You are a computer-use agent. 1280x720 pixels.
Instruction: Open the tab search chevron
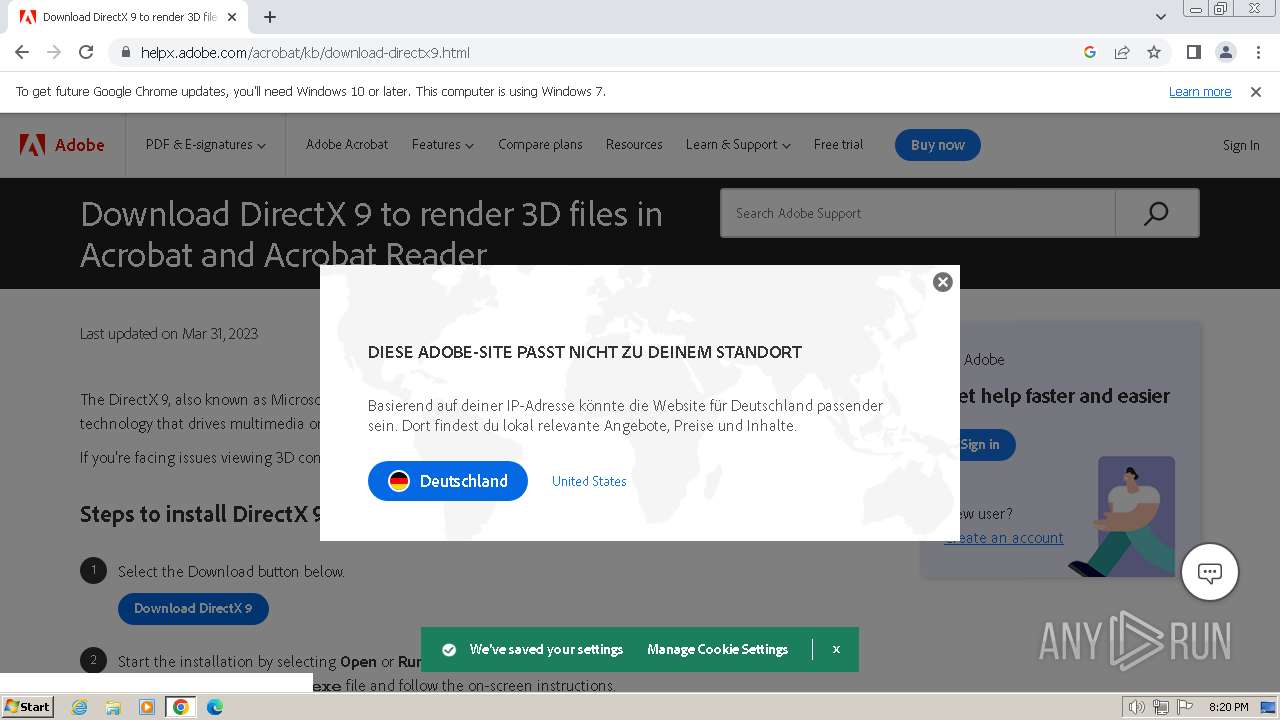(1161, 17)
